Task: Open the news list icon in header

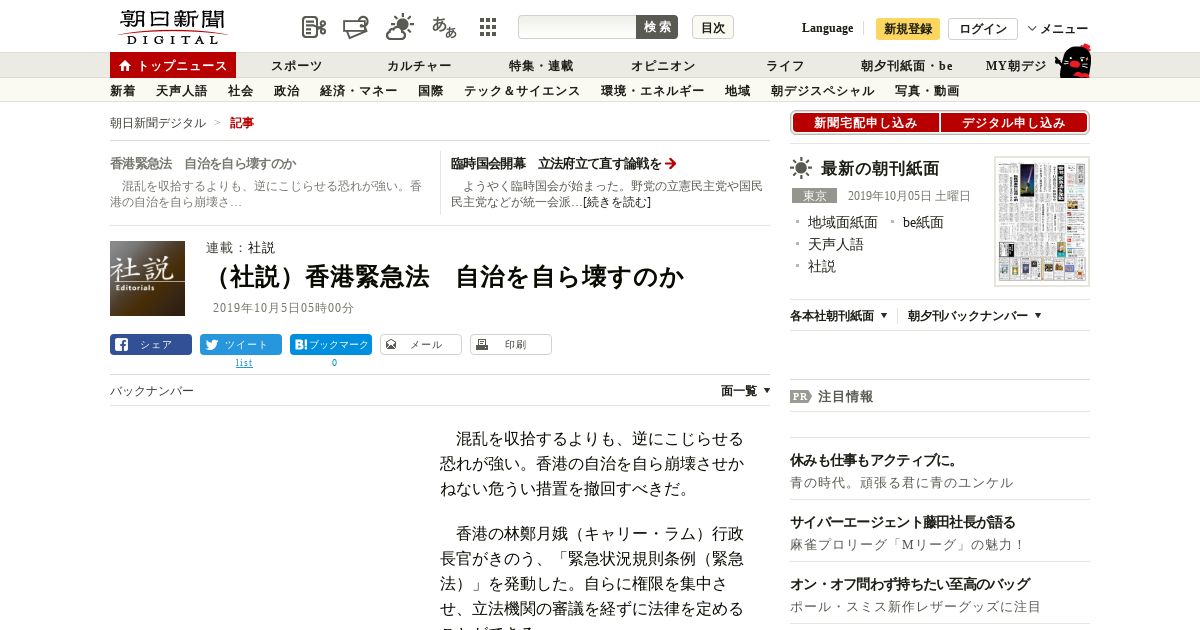Action: 314,27
